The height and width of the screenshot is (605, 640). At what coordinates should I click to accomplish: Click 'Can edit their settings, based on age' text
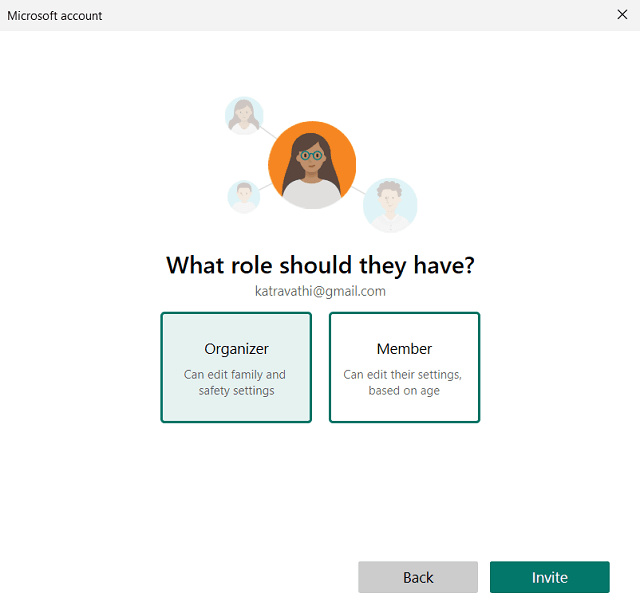(404, 382)
